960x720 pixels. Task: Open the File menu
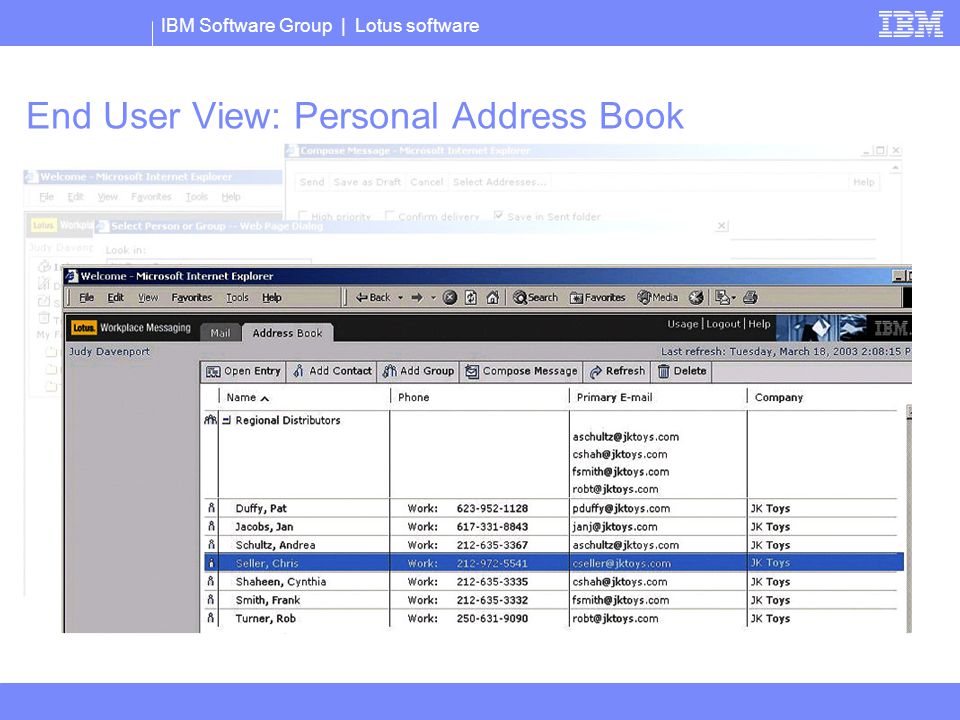(x=86, y=298)
